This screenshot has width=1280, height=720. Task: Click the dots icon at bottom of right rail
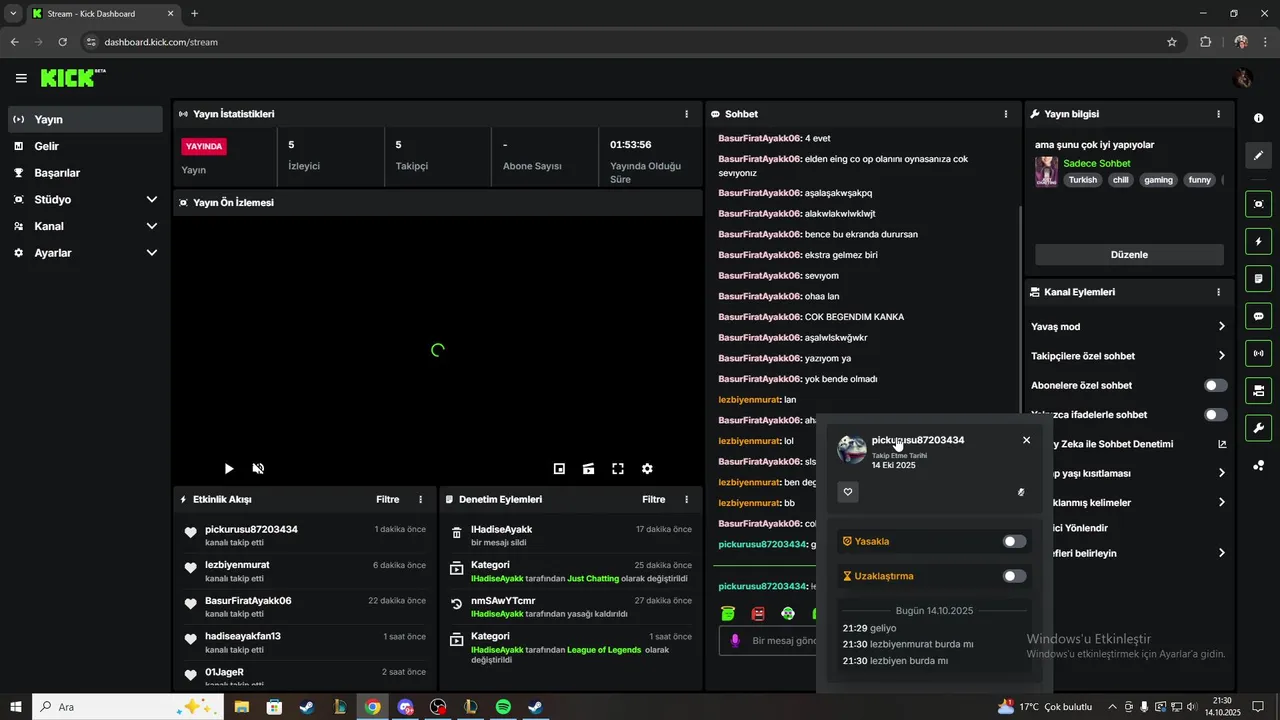(x=1258, y=465)
